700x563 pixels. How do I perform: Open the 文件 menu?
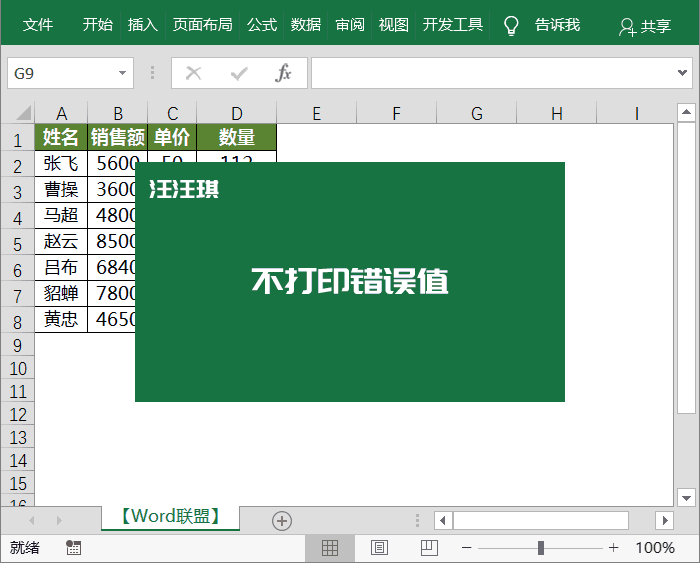38,25
